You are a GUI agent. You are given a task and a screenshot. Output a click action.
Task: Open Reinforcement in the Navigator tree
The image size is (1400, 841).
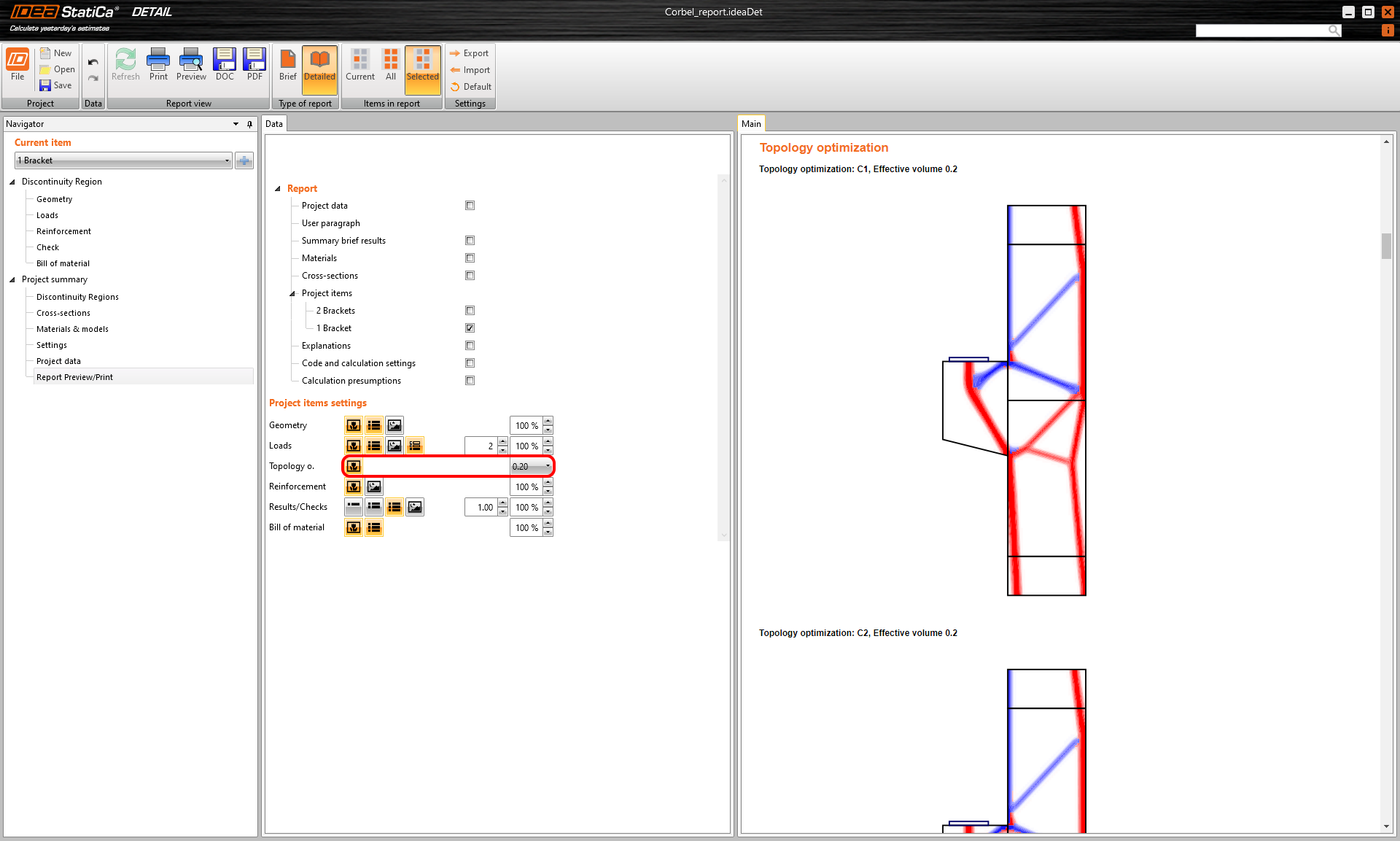[63, 231]
